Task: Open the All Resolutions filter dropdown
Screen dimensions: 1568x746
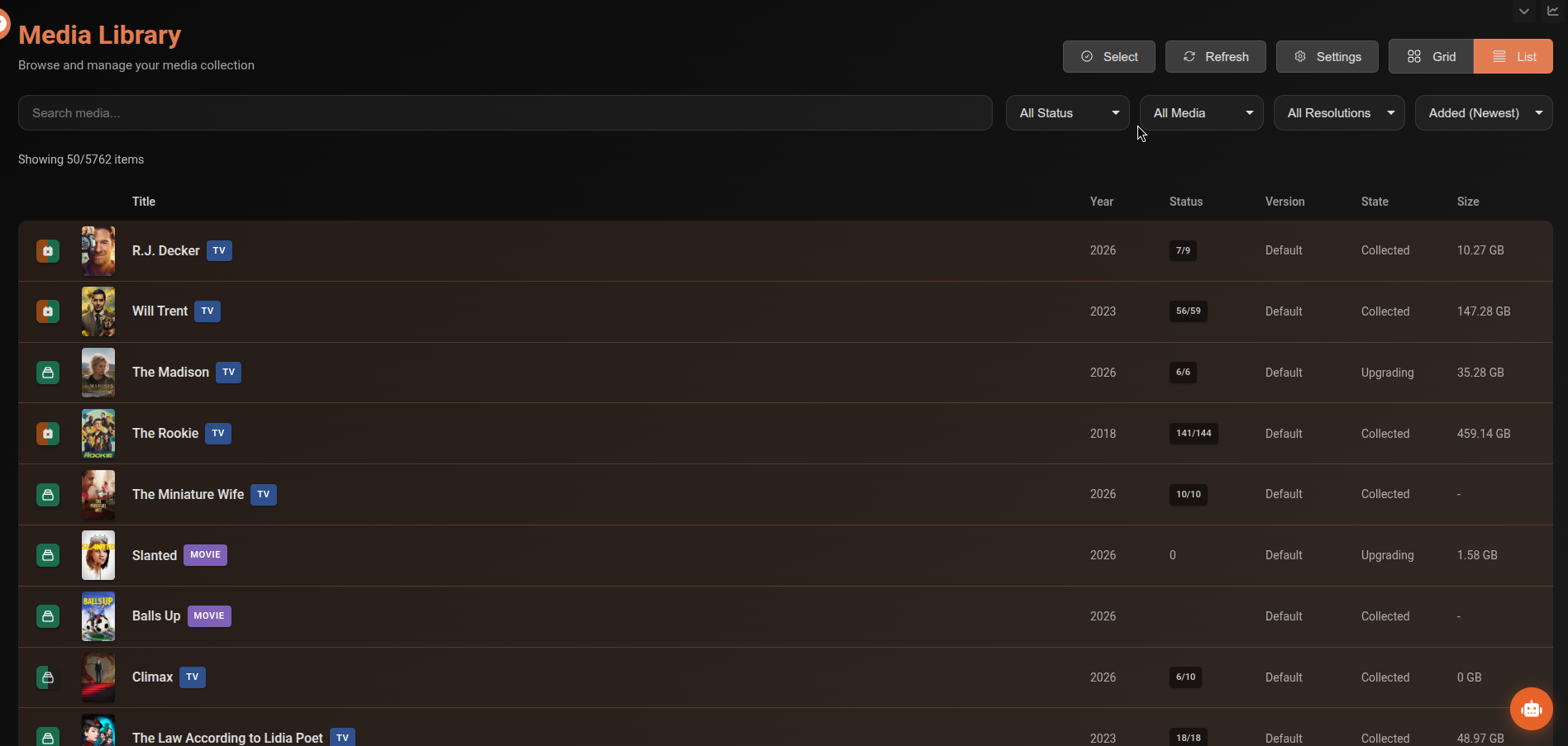Action: point(1339,113)
